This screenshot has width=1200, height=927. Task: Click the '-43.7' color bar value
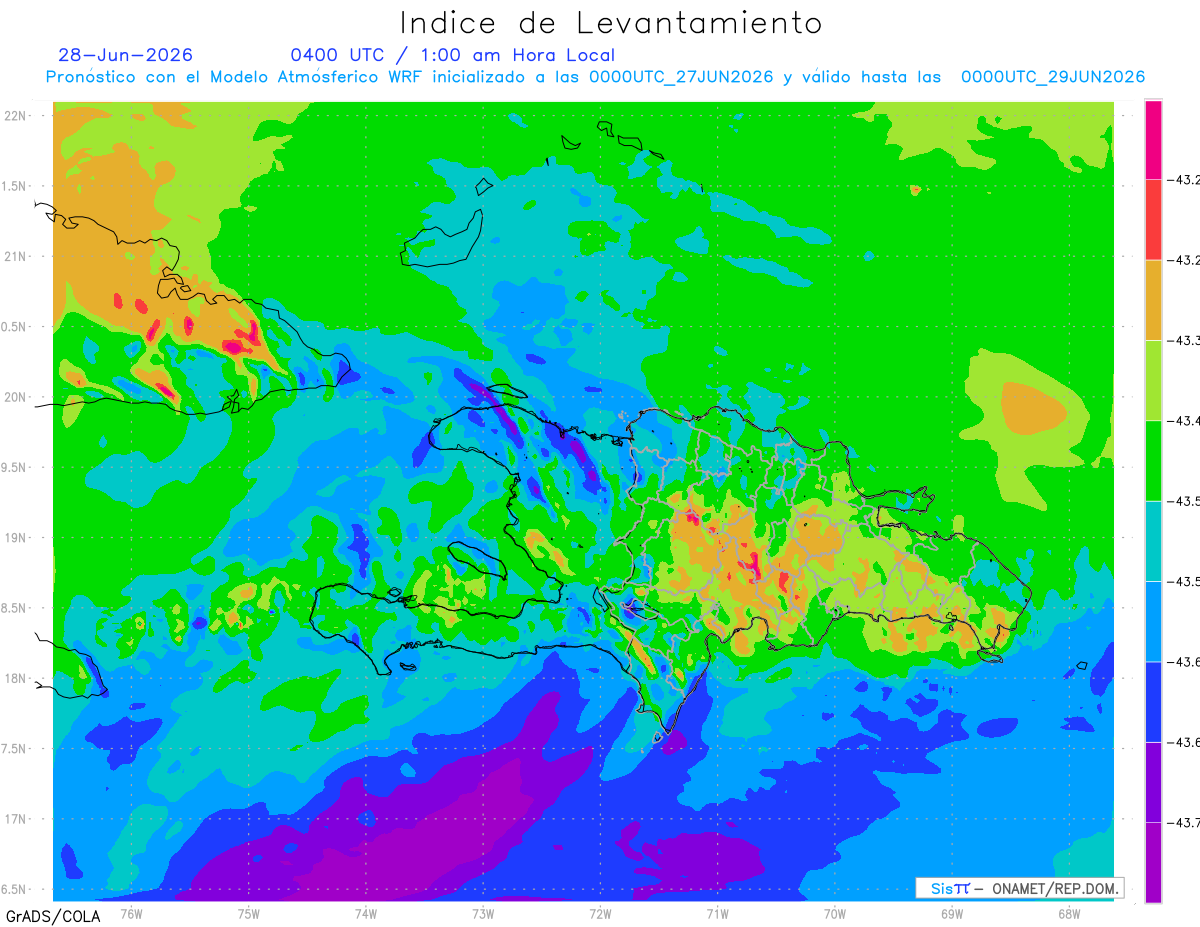1185,822
